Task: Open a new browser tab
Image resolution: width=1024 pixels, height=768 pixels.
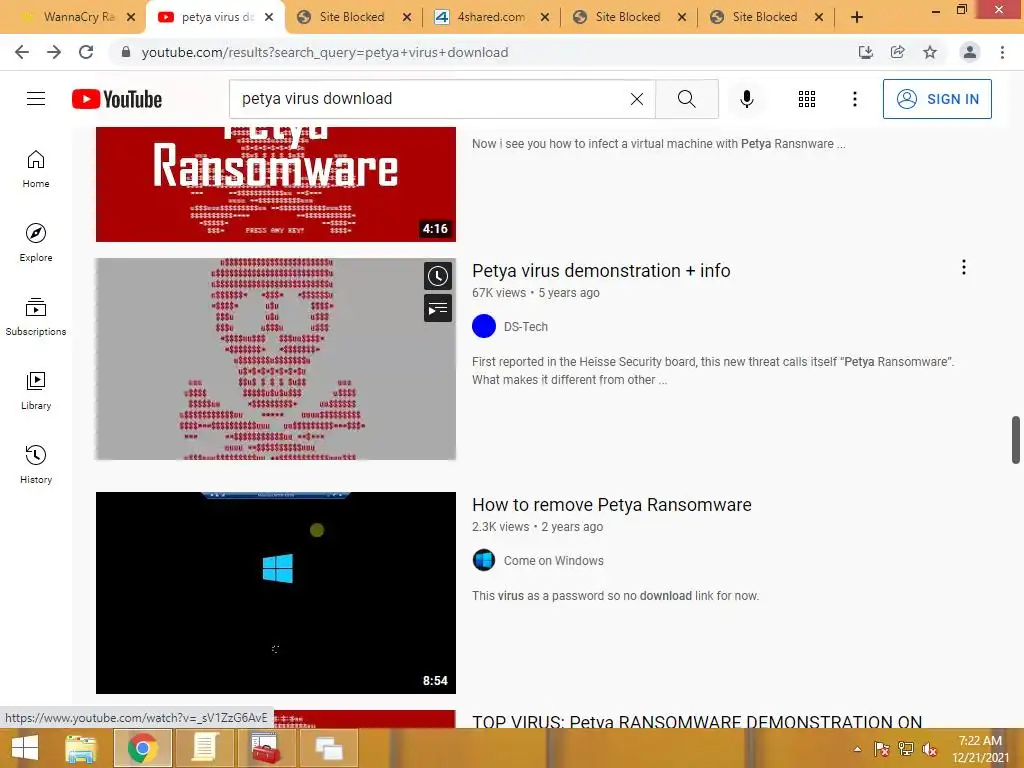Action: pyautogui.click(x=857, y=17)
